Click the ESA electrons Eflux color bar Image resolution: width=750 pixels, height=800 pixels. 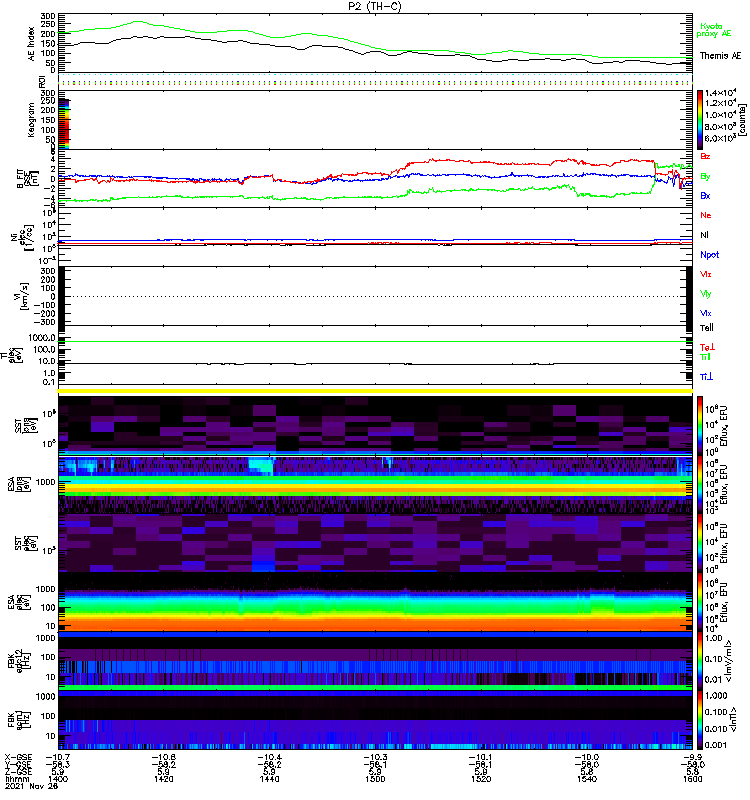[x=700, y=602]
